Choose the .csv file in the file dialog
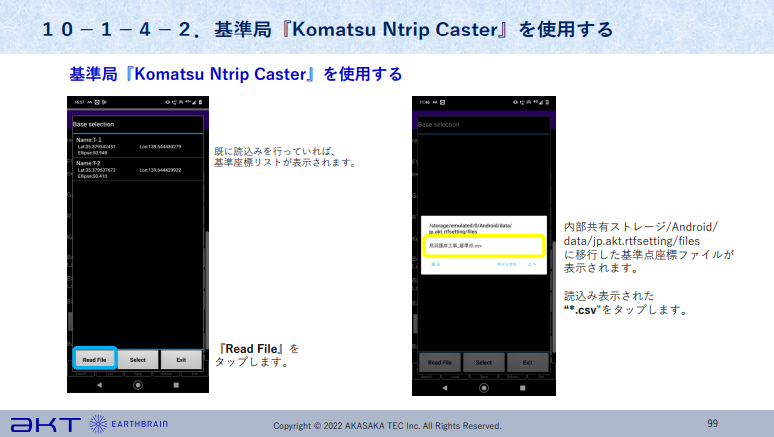The image size is (774, 437). click(484, 246)
